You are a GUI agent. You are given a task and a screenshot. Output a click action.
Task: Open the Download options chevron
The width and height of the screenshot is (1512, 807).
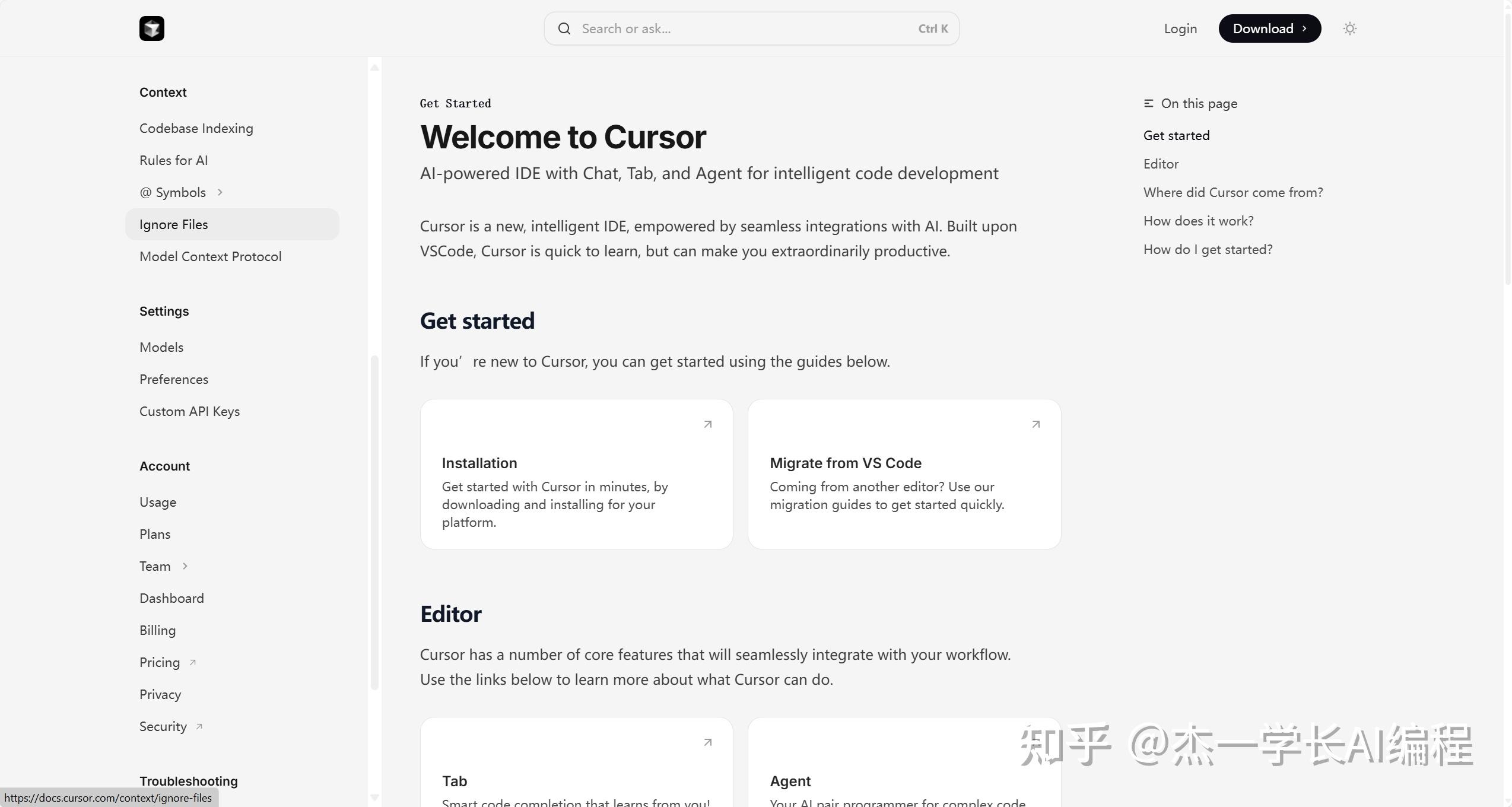point(1305,28)
